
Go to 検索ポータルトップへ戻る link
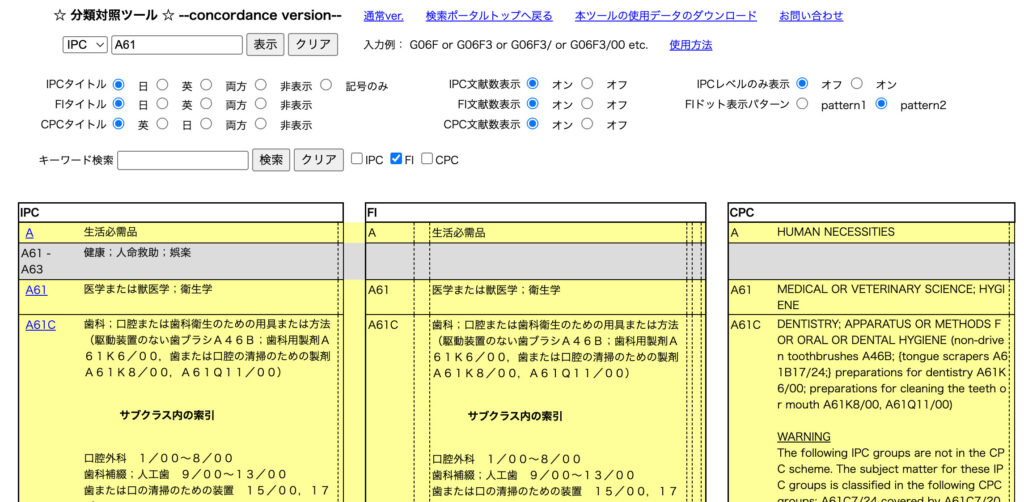tap(489, 16)
